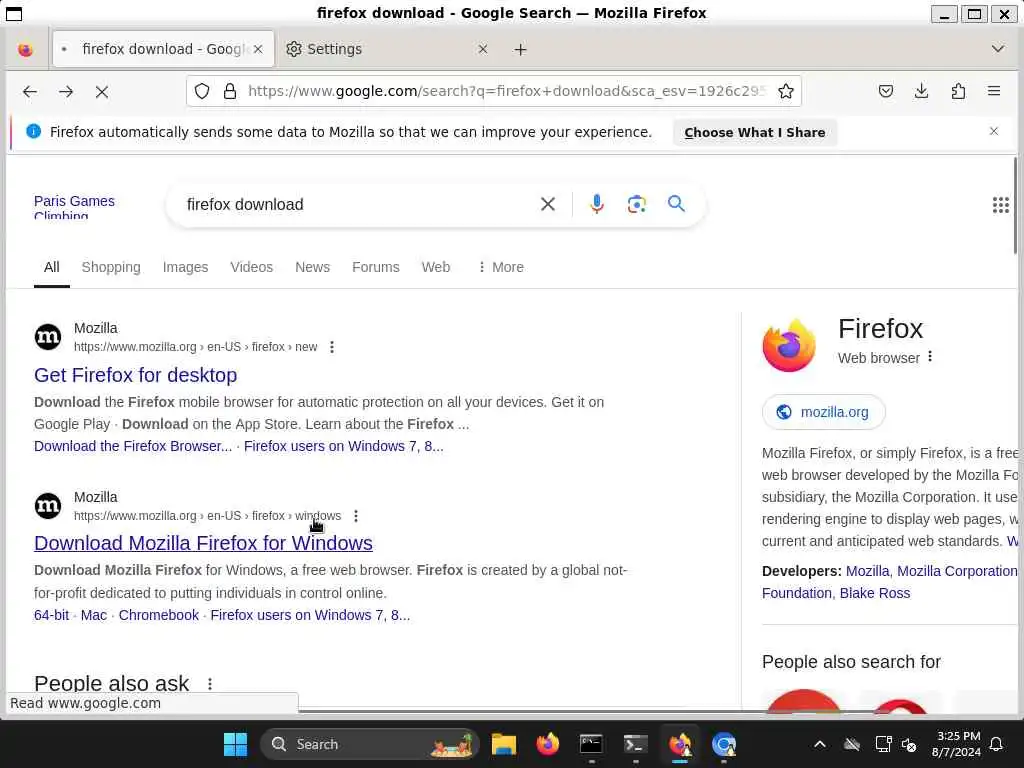Image resolution: width=1024 pixels, height=768 pixels.
Task: Open the Chromebook sublink
Action: coord(159,615)
